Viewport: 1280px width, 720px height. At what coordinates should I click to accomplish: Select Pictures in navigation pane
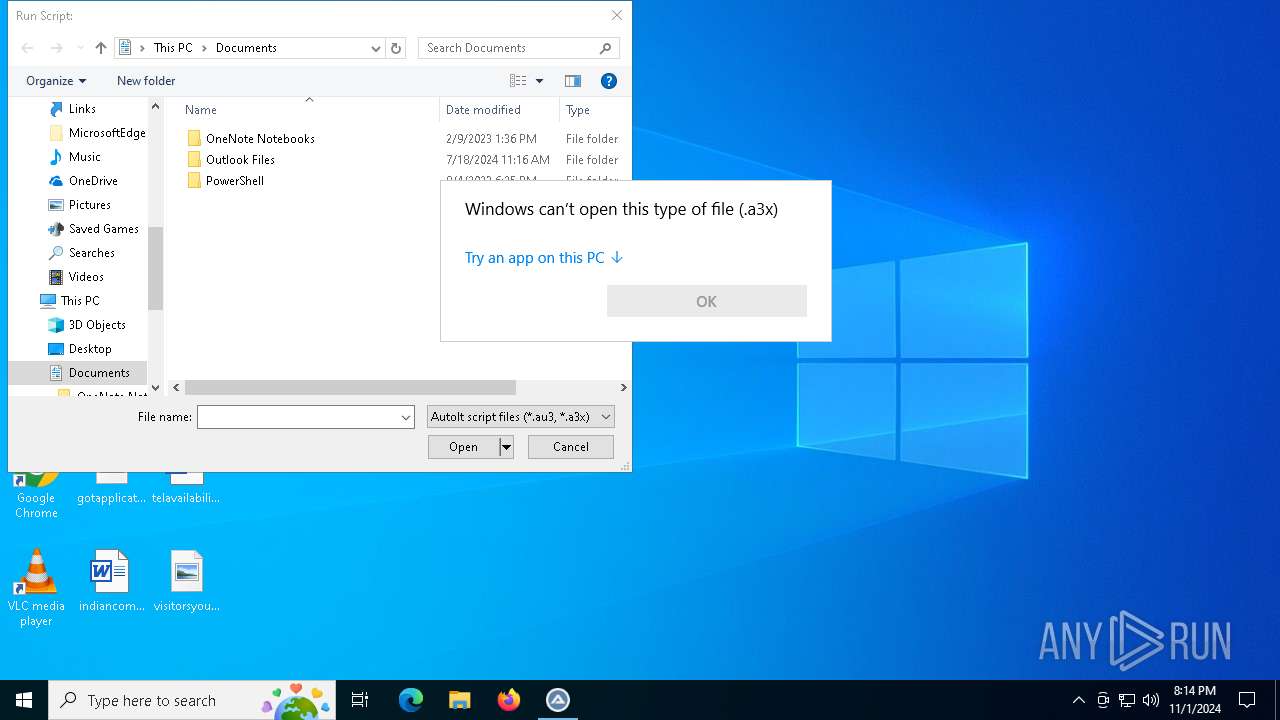pyautogui.click(x=90, y=205)
